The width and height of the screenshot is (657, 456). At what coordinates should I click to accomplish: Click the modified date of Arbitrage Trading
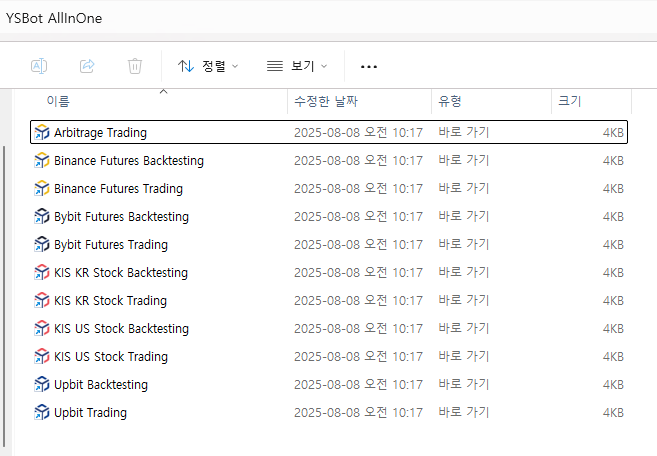(x=359, y=133)
